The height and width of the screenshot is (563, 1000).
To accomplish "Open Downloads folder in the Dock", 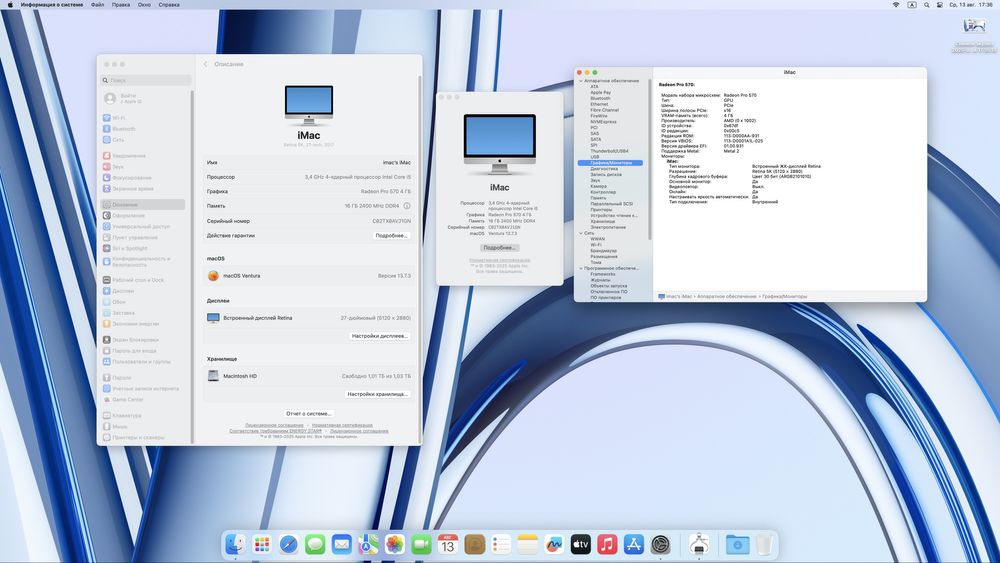I will (738, 545).
